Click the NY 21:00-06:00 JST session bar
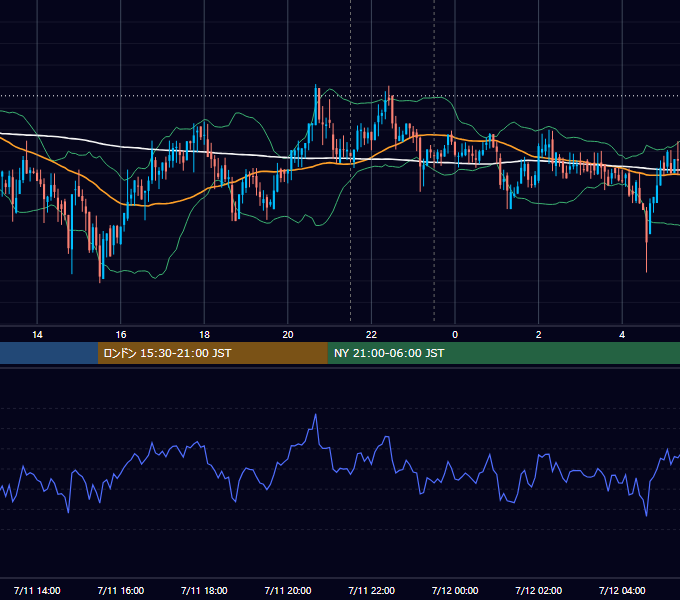680x600 pixels. pos(503,353)
